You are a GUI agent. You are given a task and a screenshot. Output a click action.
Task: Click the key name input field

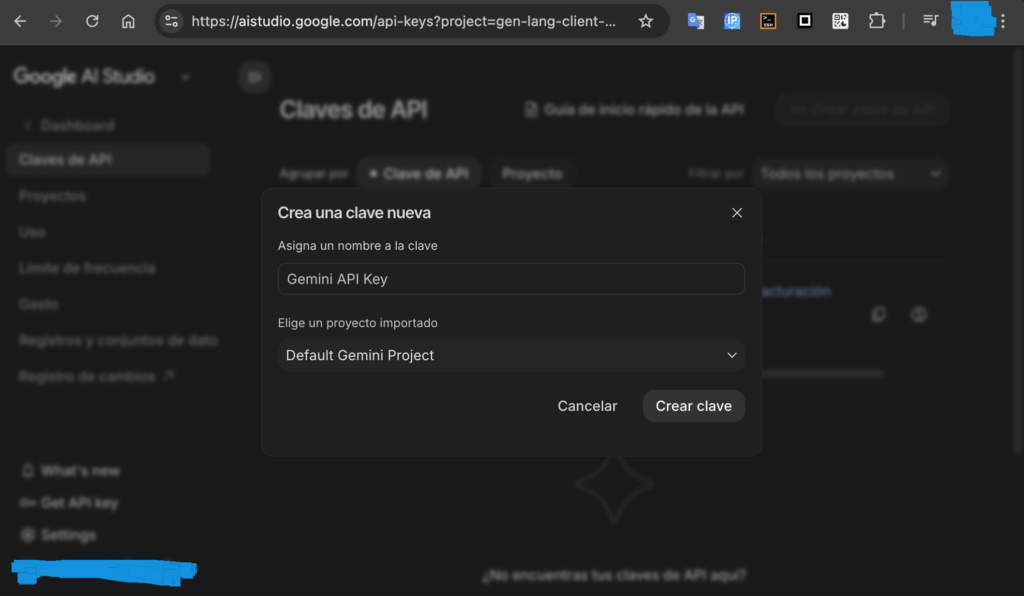point(510,279)
